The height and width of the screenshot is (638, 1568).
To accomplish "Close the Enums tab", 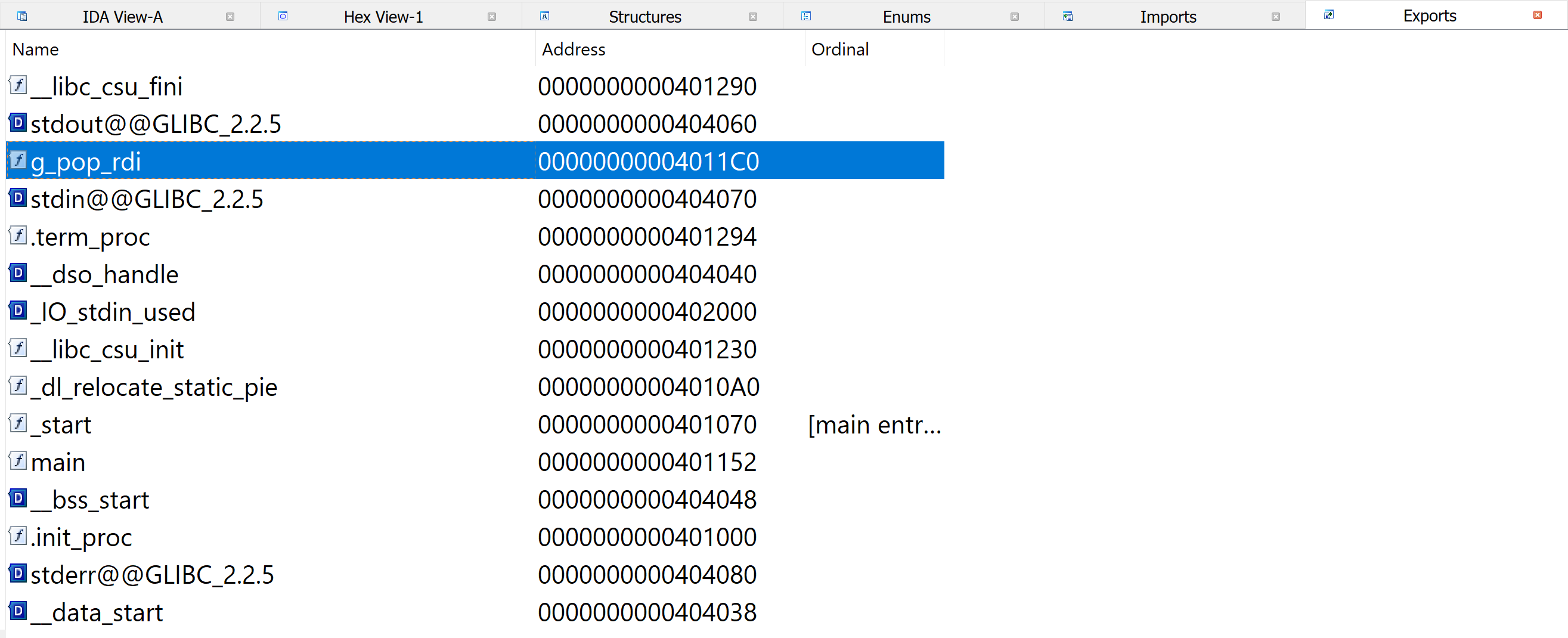I will pos(1014,17).
